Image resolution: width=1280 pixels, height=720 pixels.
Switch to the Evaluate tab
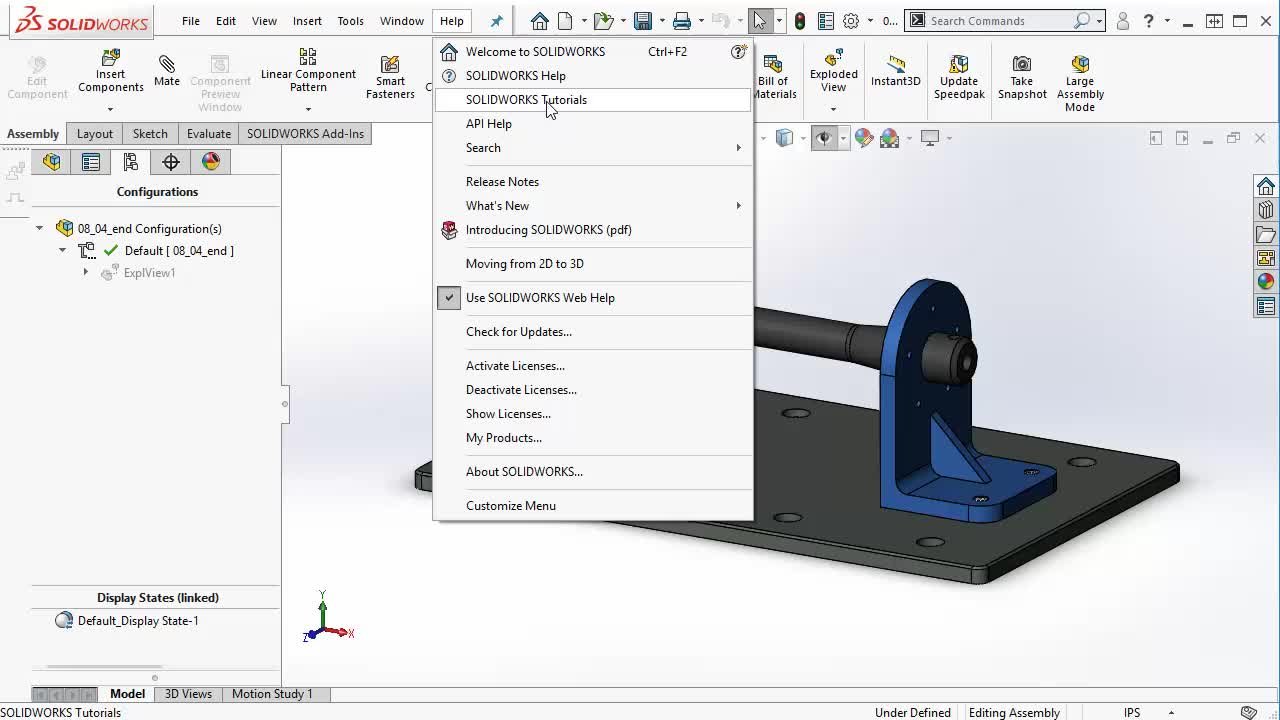(208, 134)
